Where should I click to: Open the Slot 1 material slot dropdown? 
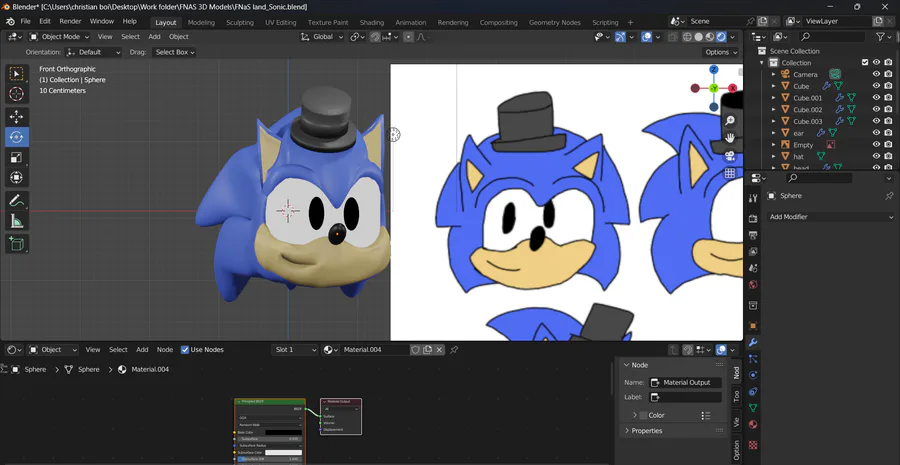tap(294, 350)
